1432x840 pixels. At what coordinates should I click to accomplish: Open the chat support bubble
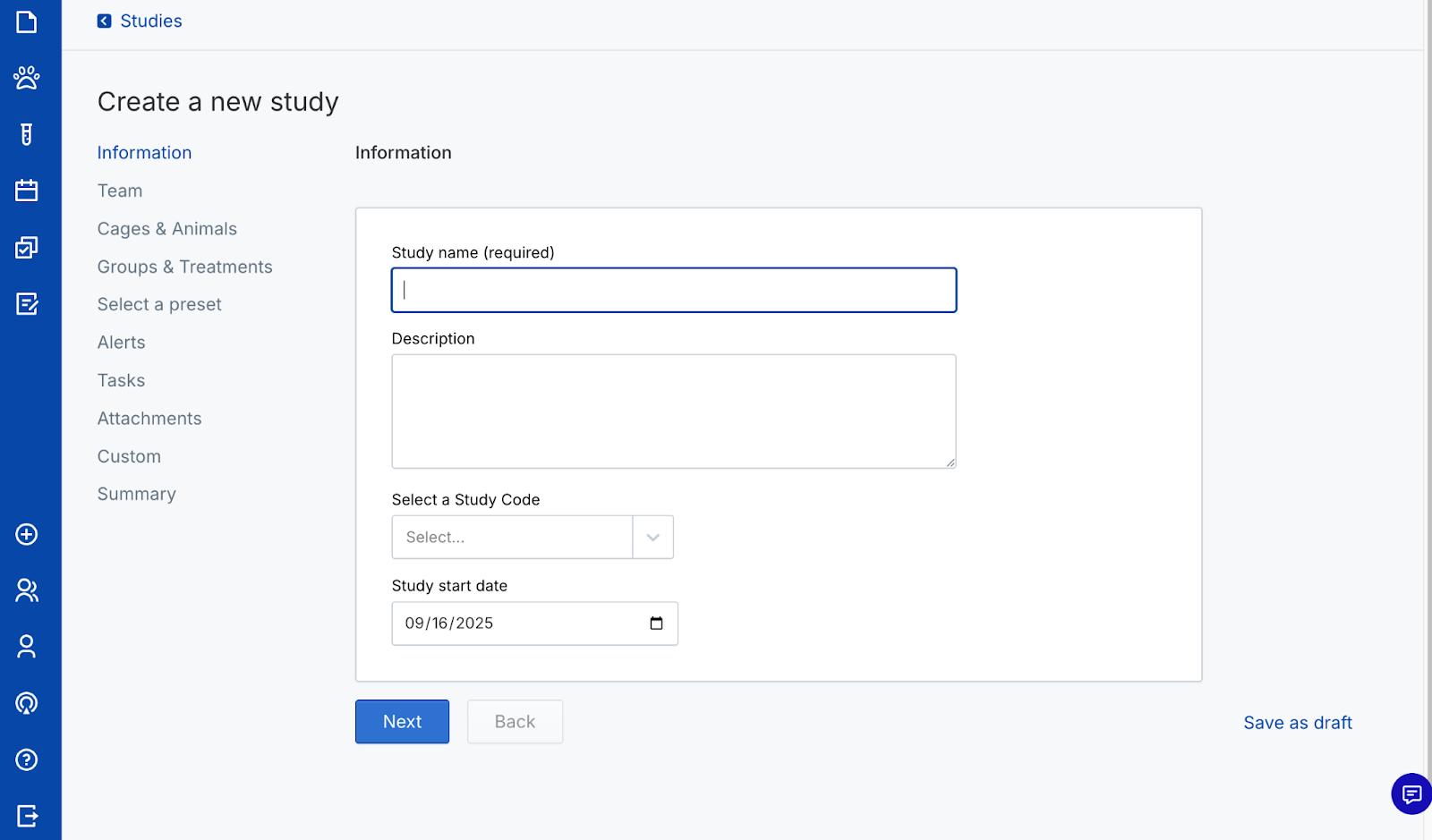coord(1411,793)
